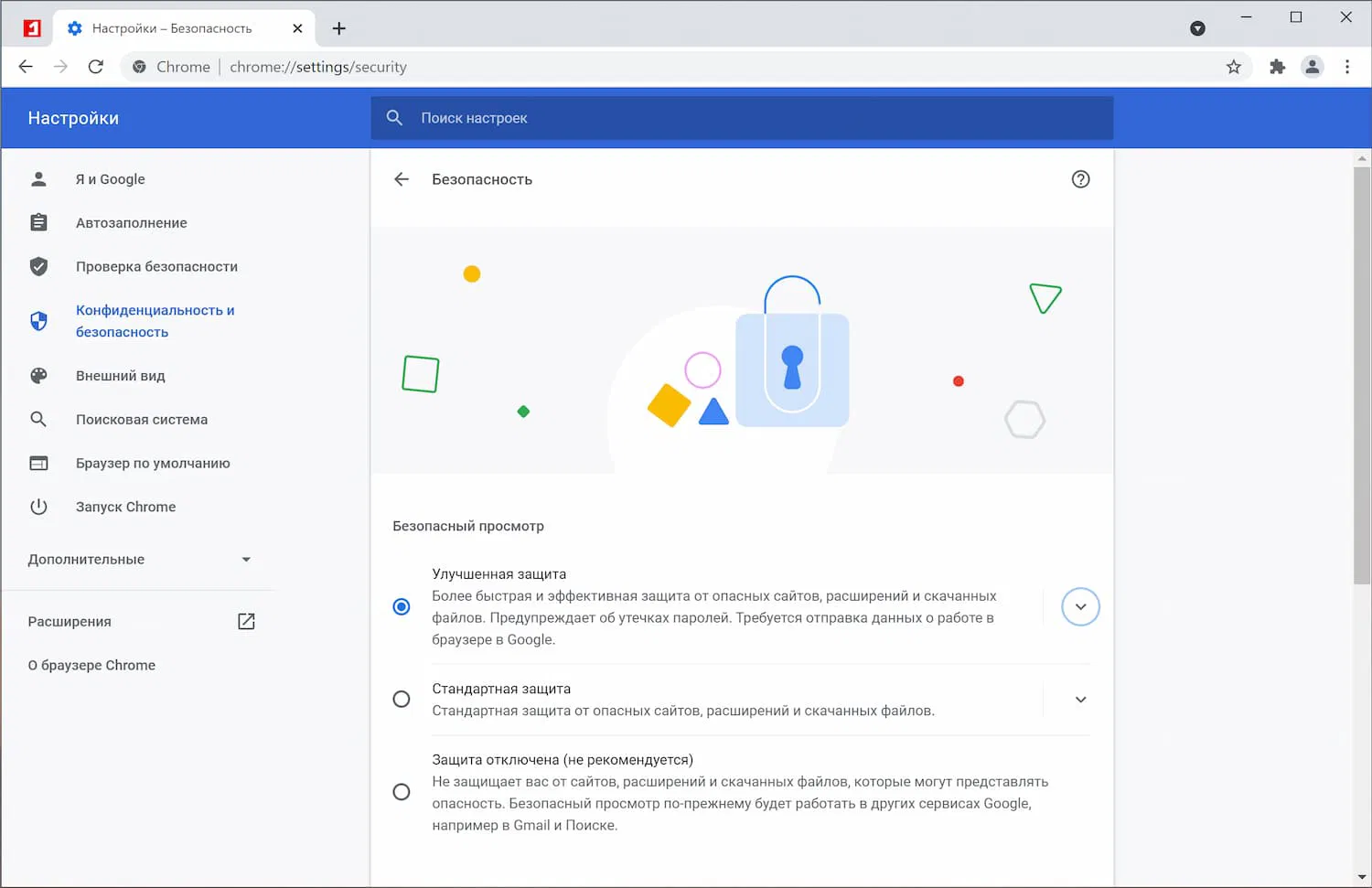This screenshot has height=888, width=1372.
Task: Click the red pinned tab icon
Action: click(x=32, y=28)
